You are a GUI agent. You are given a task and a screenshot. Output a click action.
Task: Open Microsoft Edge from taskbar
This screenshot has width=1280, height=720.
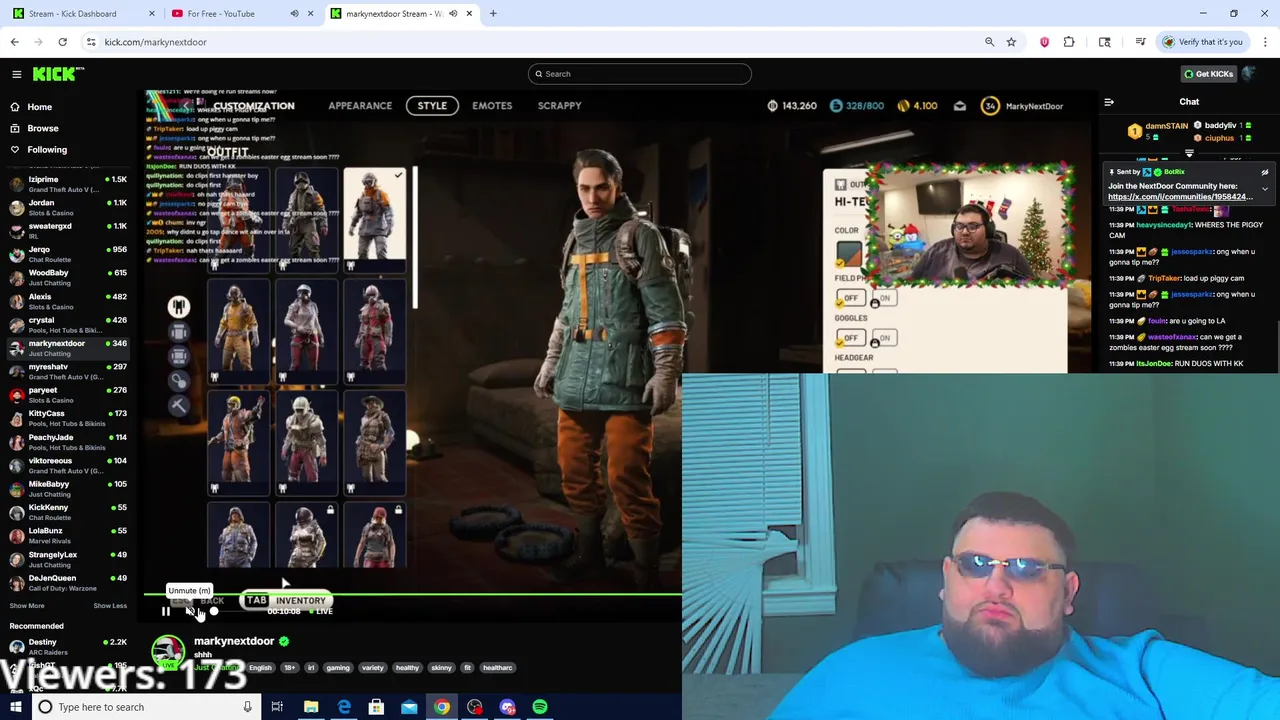point(344,707)
